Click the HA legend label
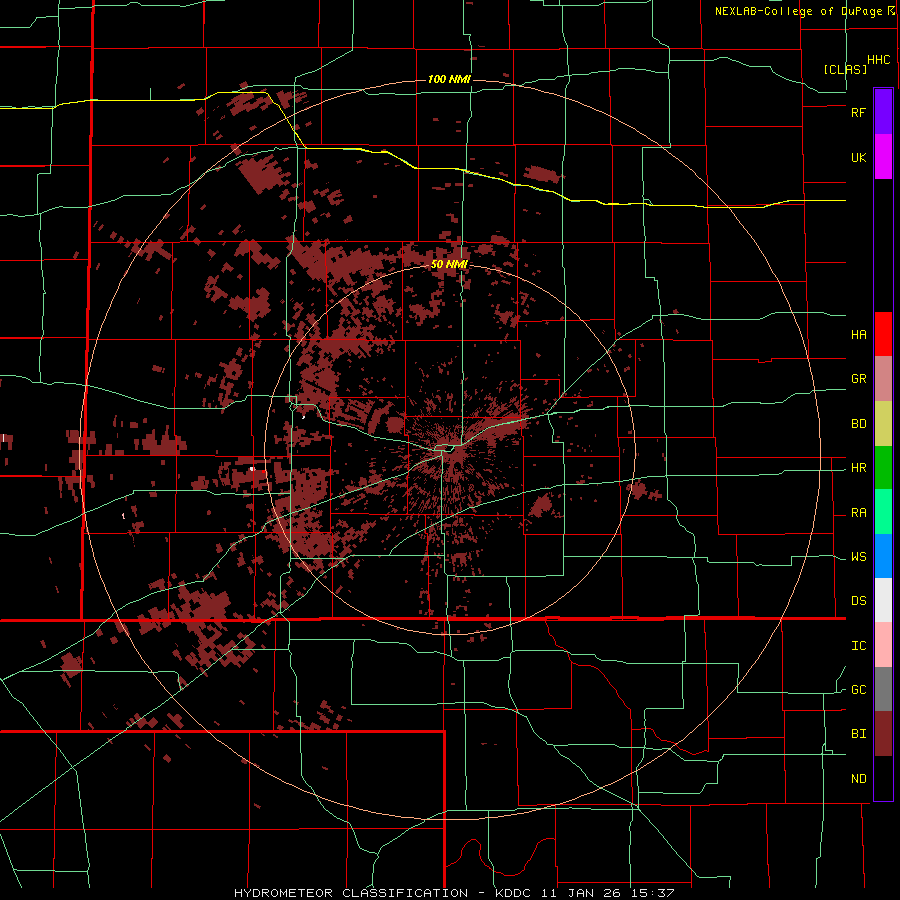The image size is (900, 900). pyautogui.click(x=858, y=335)
